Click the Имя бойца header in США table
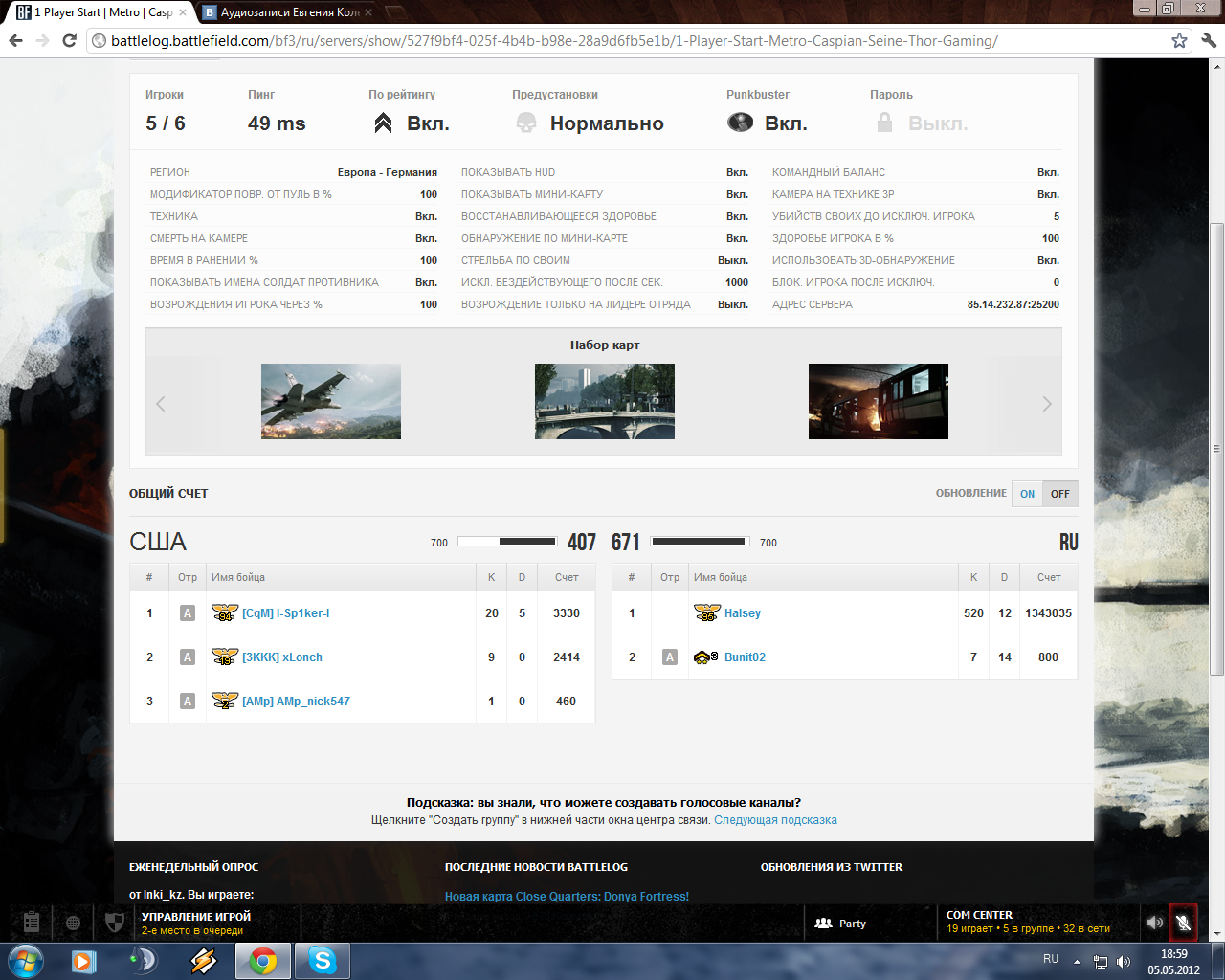The width and height of the screenshot is (1225, 980). tap(238, 577)
